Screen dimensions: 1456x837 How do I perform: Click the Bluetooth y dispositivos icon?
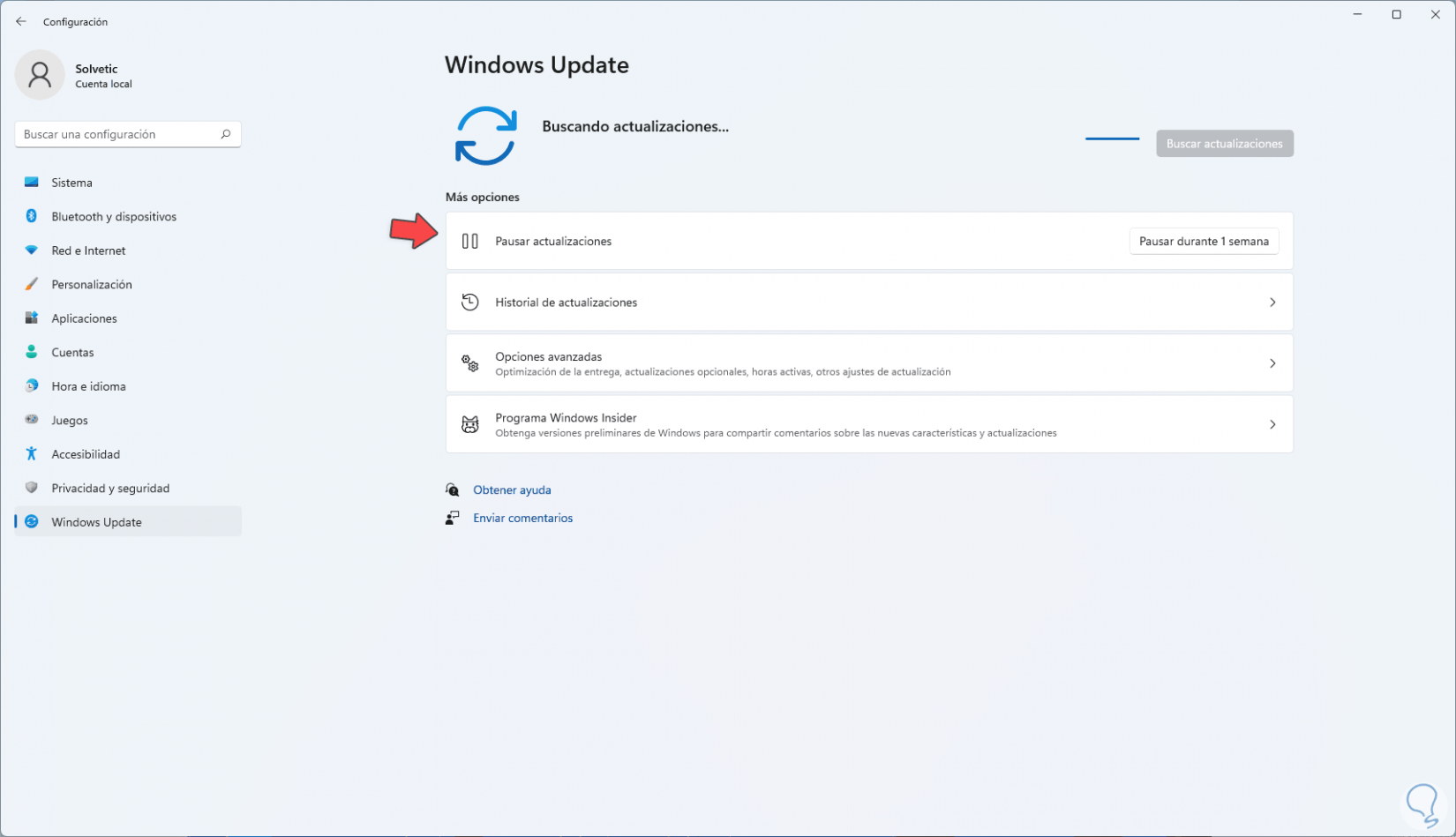[x=32, y=216]
